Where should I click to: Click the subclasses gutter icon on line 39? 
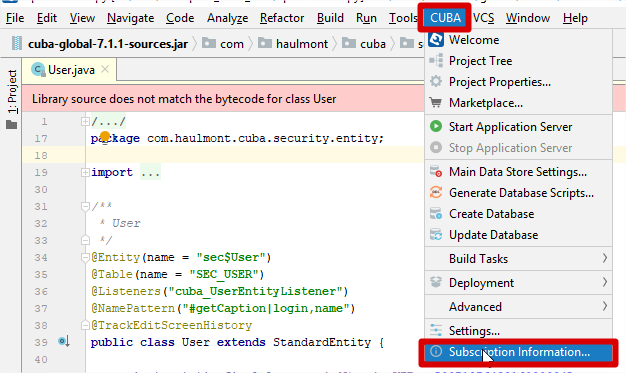64,342
